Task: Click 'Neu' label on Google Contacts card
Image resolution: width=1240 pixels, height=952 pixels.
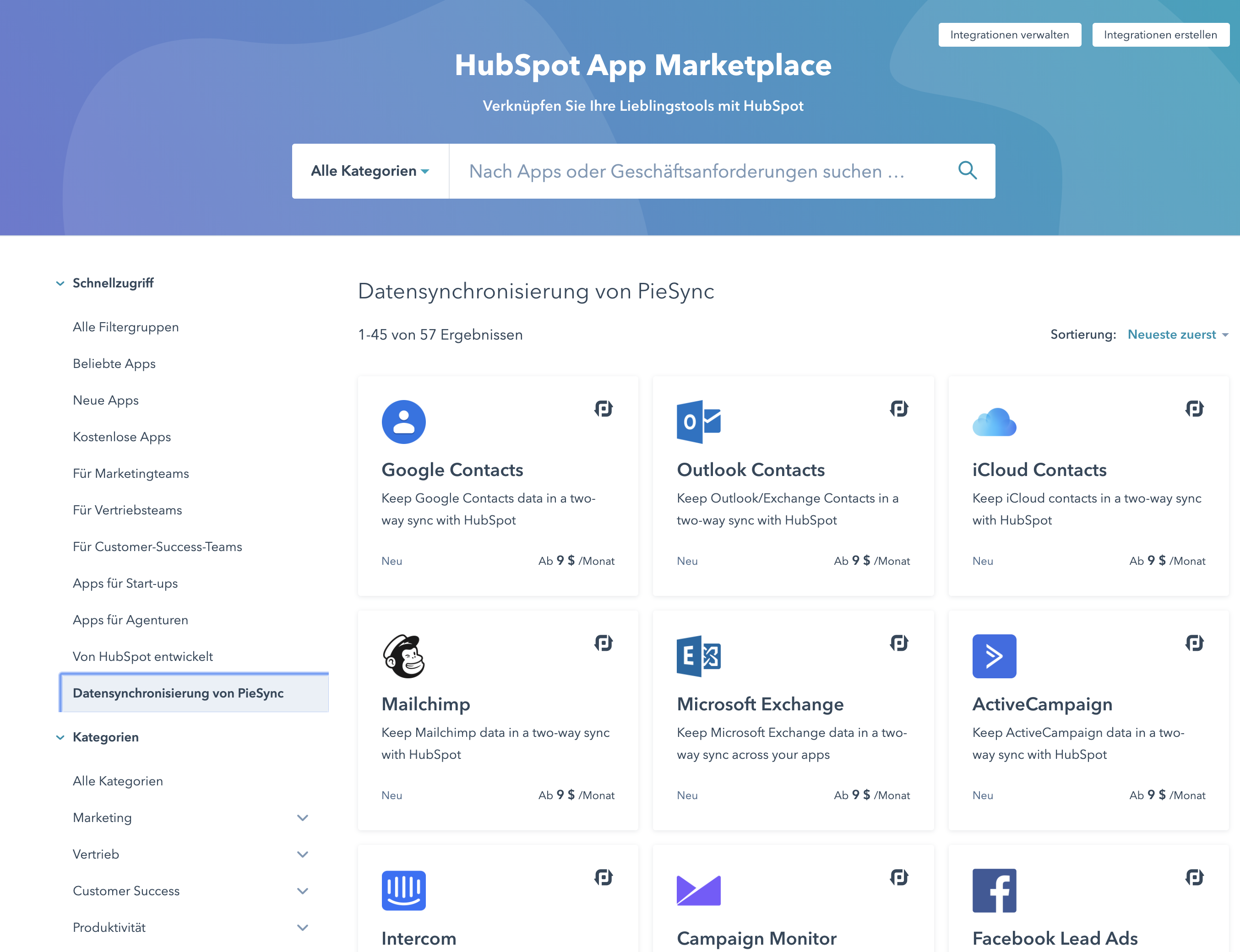Action: 392,561
